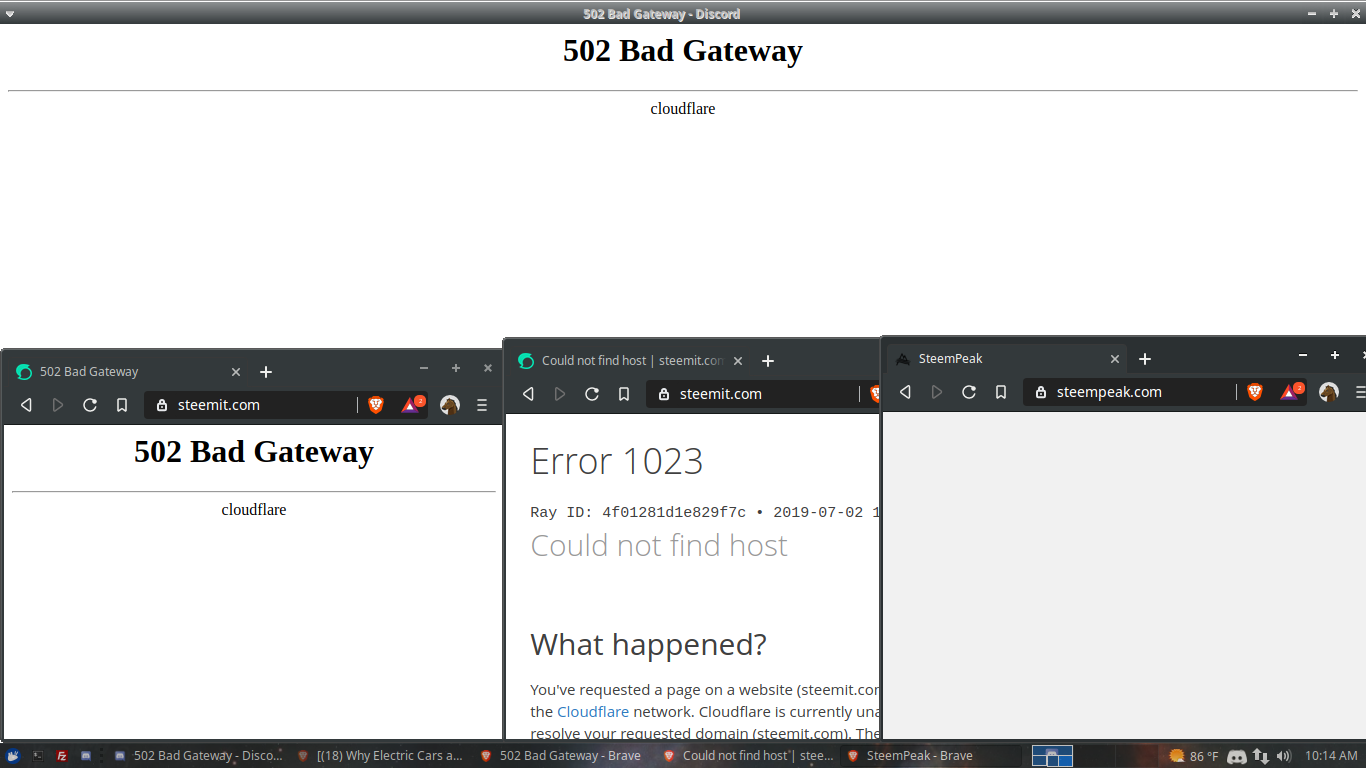Open a new tab in the 502 Bad Gateway window
1366x768 pixels.
266,371
